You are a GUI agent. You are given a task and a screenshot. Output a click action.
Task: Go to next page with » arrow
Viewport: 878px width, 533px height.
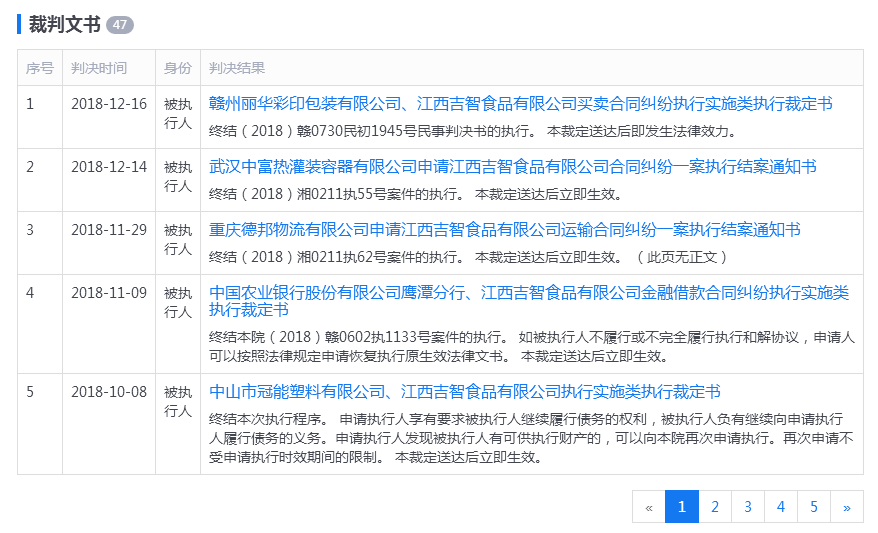(847, 507)
